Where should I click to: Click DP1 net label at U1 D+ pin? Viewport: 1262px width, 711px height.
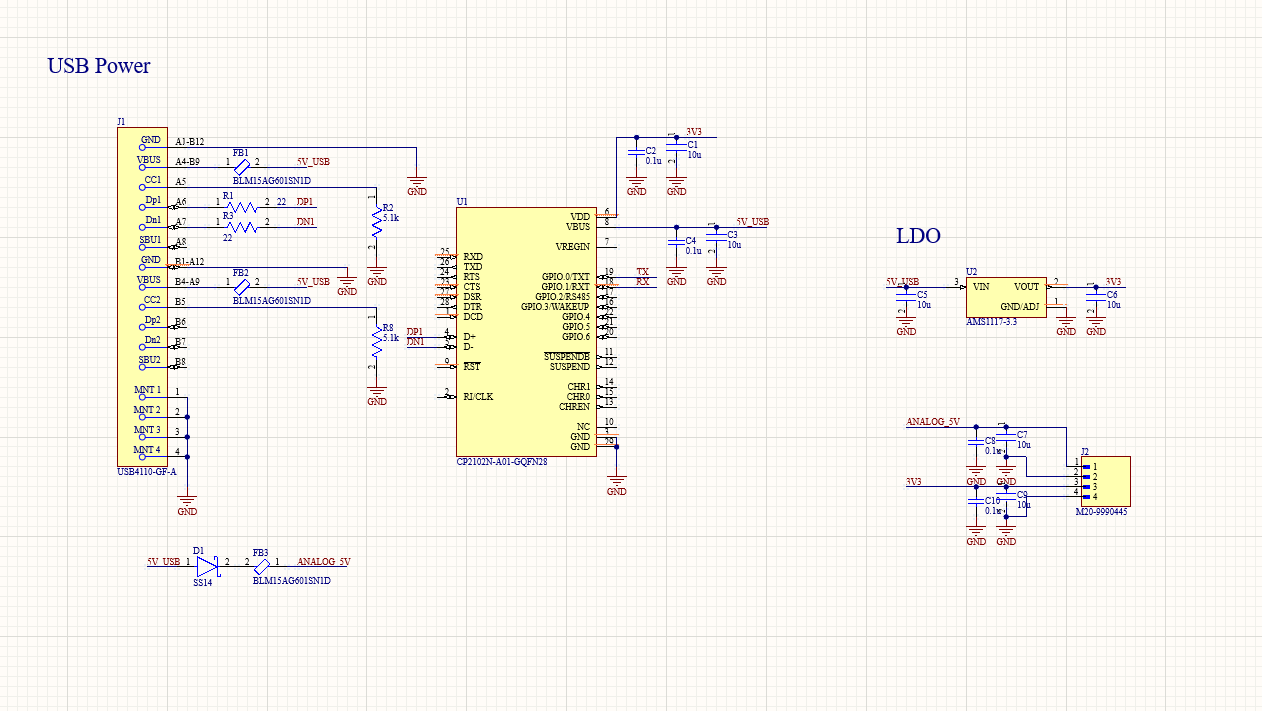[x=415, y=332]
